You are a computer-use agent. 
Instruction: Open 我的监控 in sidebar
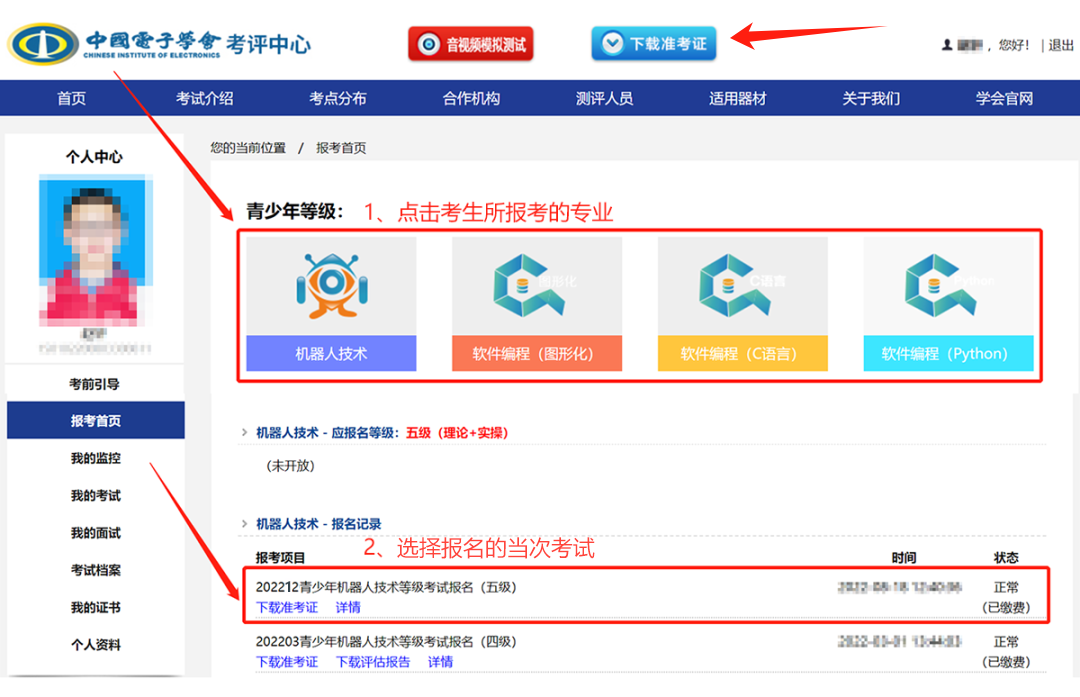(x=96, y=458)
